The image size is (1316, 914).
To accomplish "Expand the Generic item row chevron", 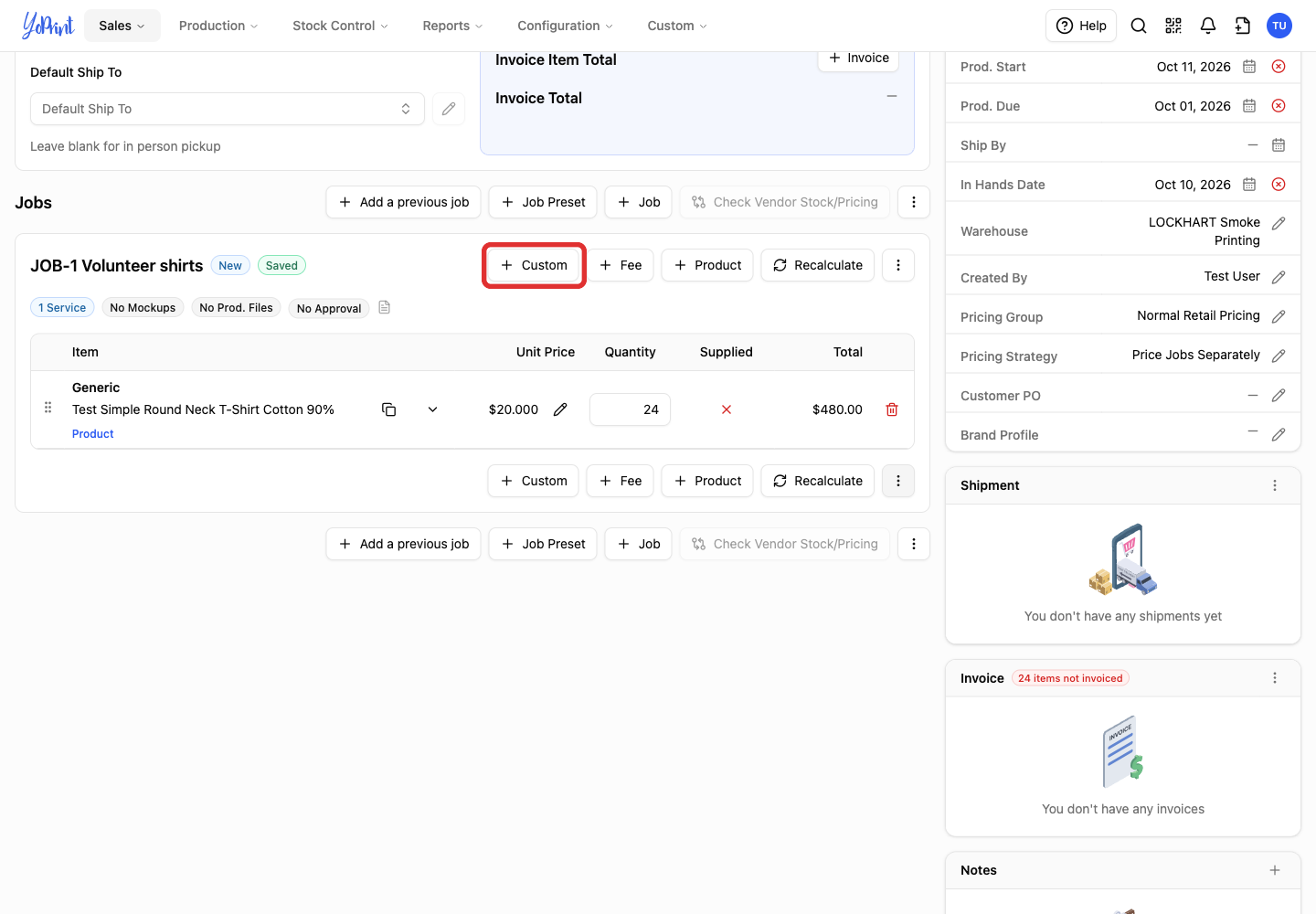I will click(x=432, y=409).
